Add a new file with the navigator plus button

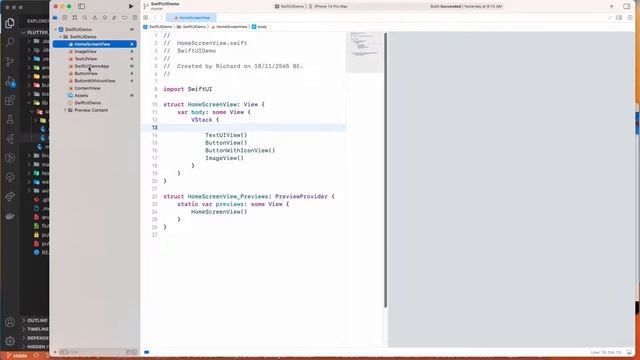pos(55,352)
